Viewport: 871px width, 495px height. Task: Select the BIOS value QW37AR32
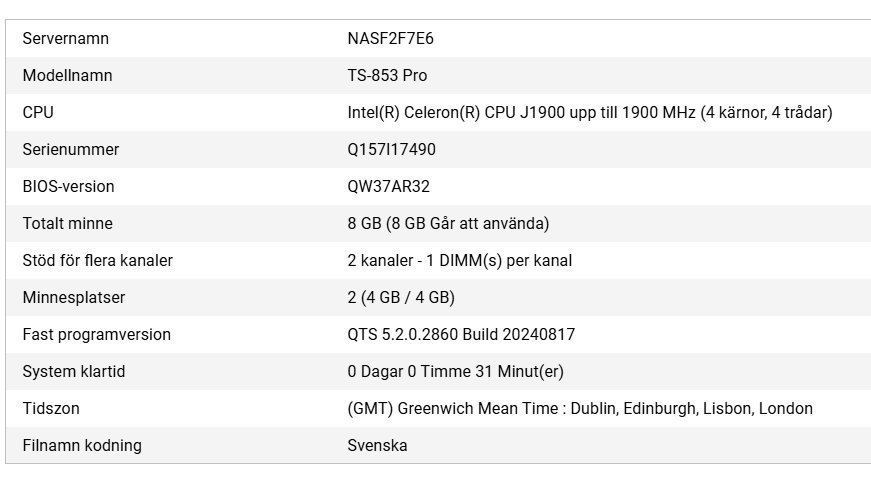tap(388, 187)
